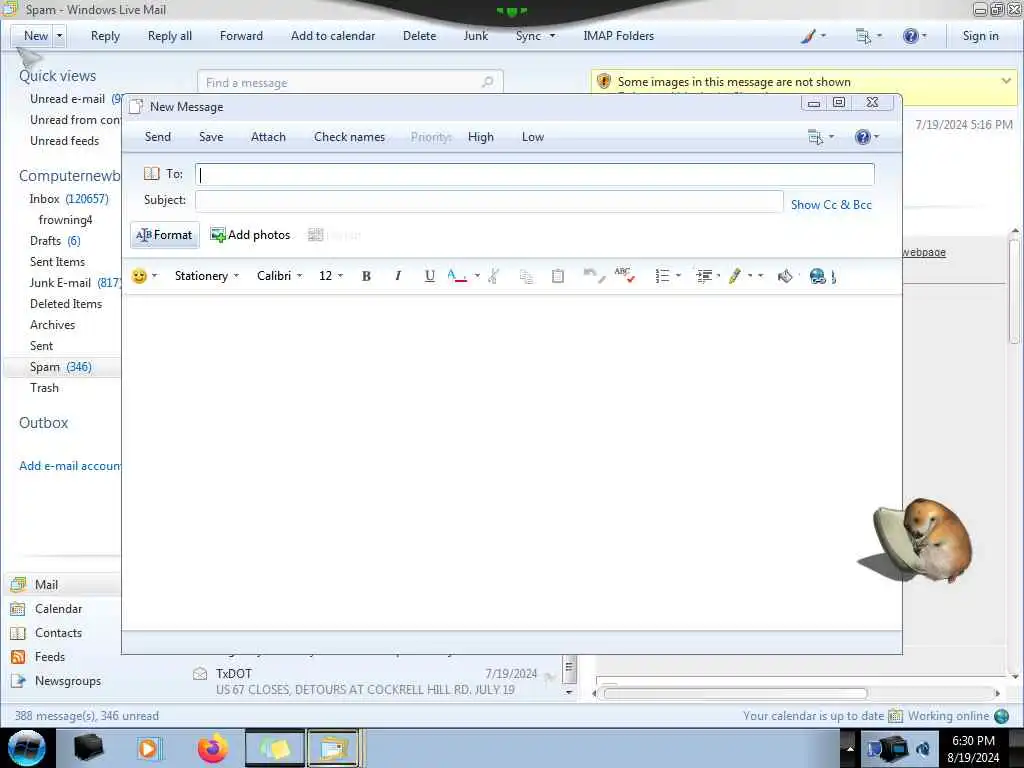Screen dimensions: 1024x768
Task: Click the message body area
Action: coord(512,462)
